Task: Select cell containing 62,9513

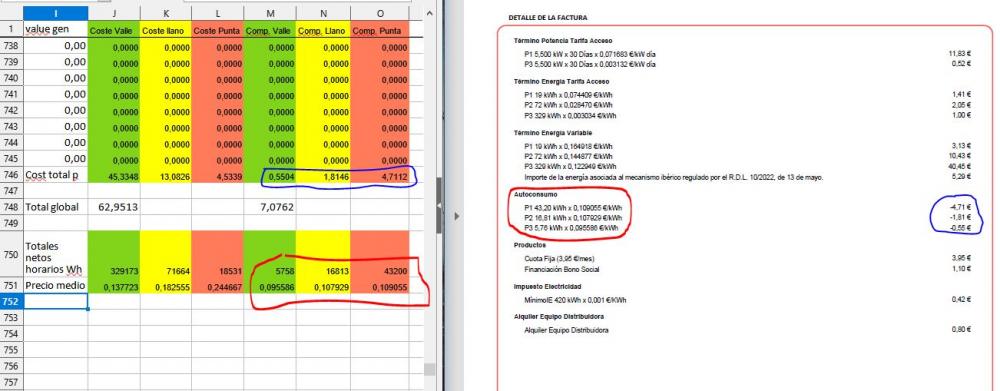Action: click(114, 207)
